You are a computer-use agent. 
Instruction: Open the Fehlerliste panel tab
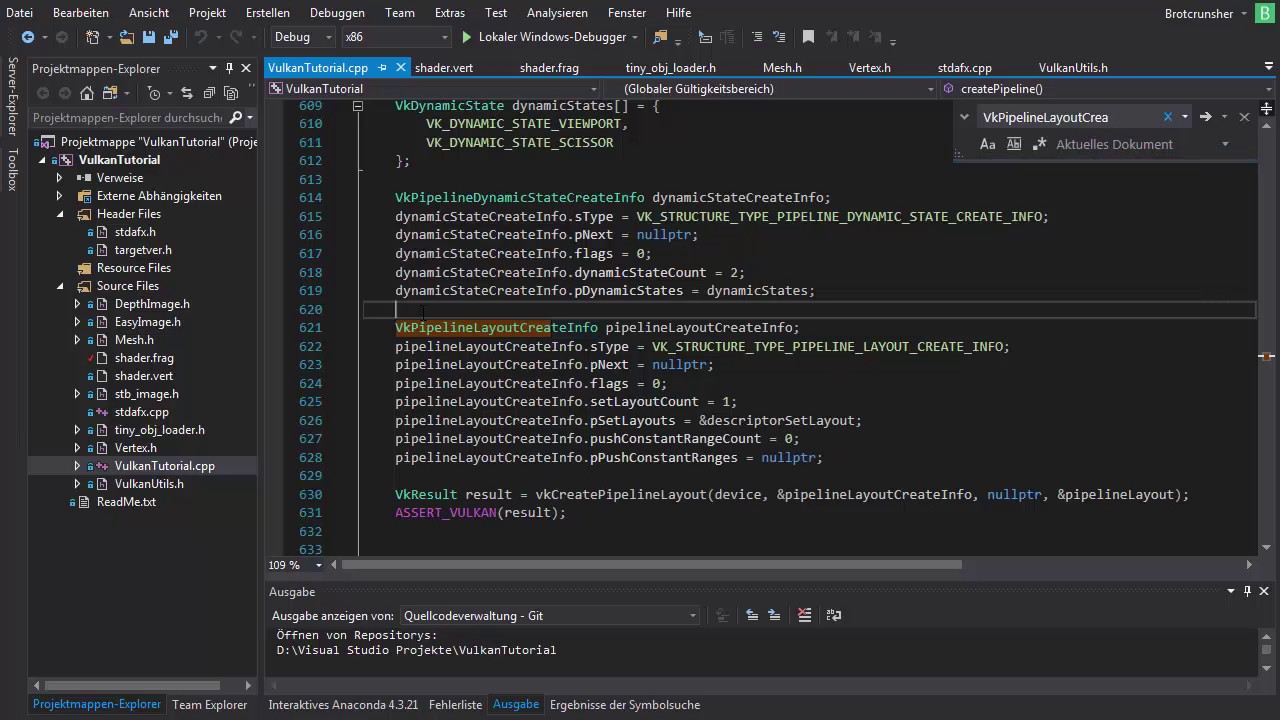455,705
